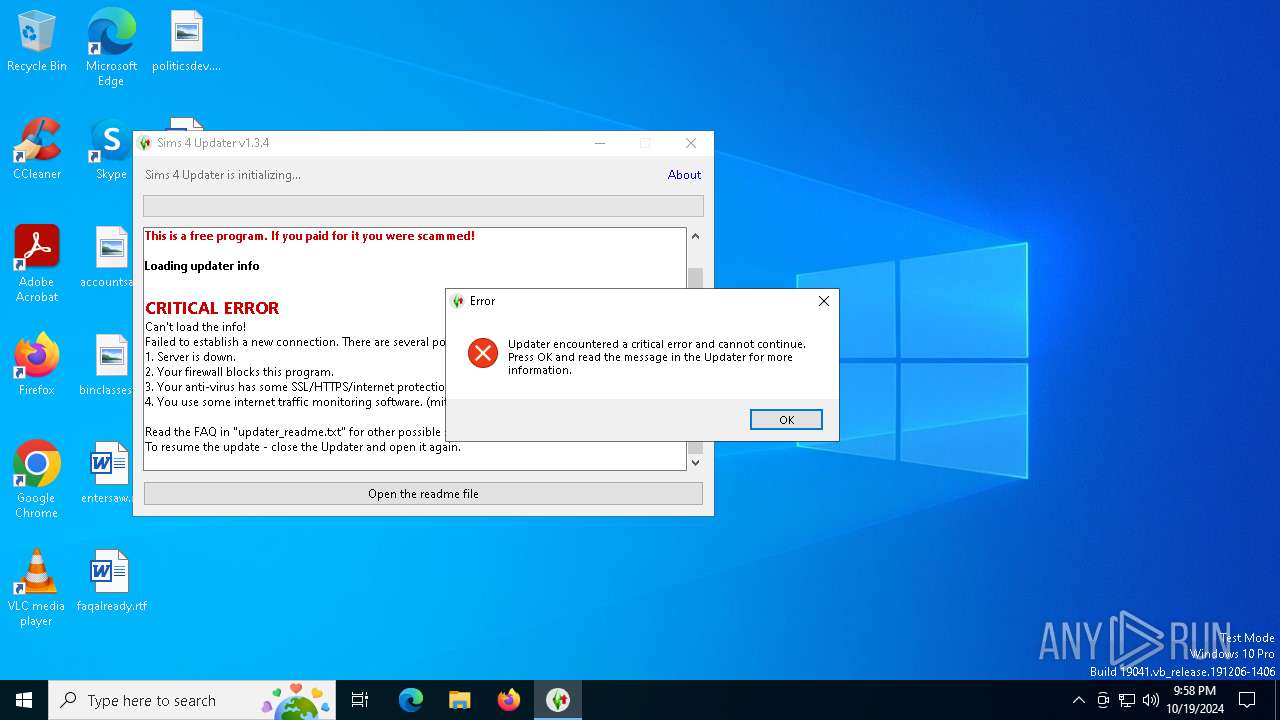Open Adobe Acrobat desktop shortcut
This screenshot has height=720, width=1280.
tap(37, 264)
